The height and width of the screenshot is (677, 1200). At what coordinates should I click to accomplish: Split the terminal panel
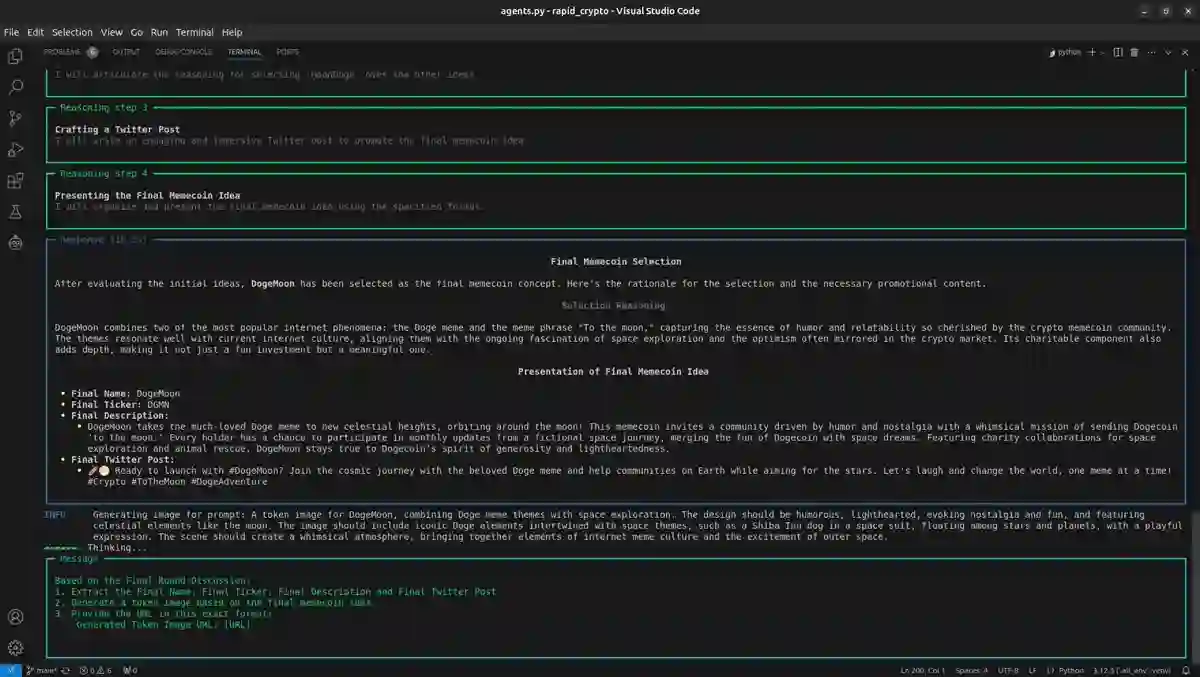(1119, 52)
